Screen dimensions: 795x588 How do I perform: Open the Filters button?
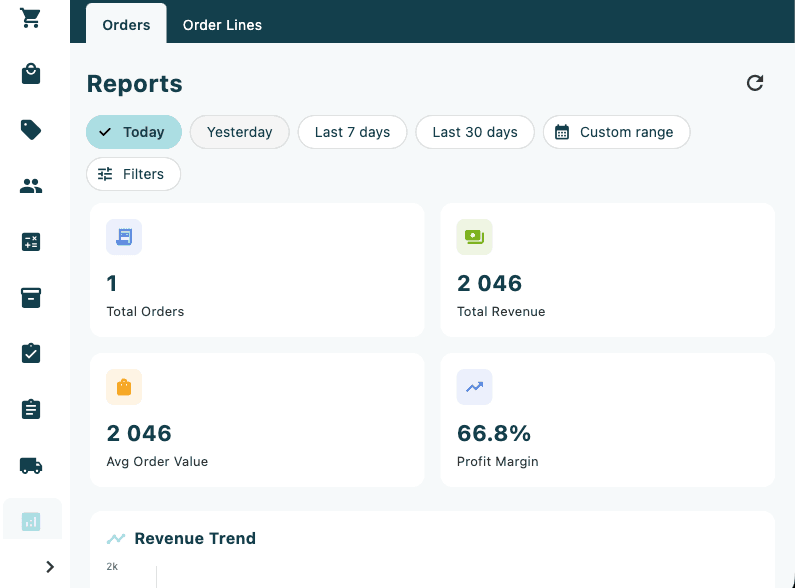(x=133, y=174)
